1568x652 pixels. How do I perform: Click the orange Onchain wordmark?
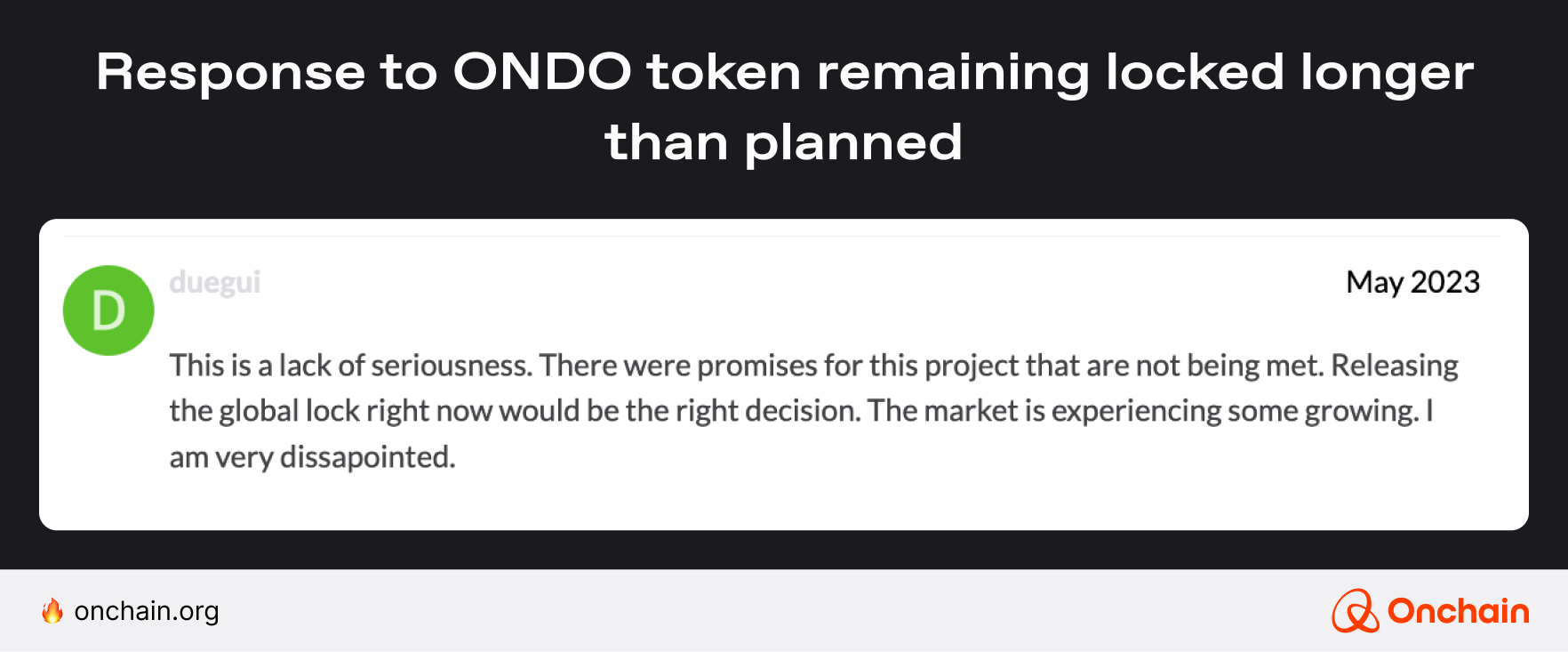(1458, 611)
